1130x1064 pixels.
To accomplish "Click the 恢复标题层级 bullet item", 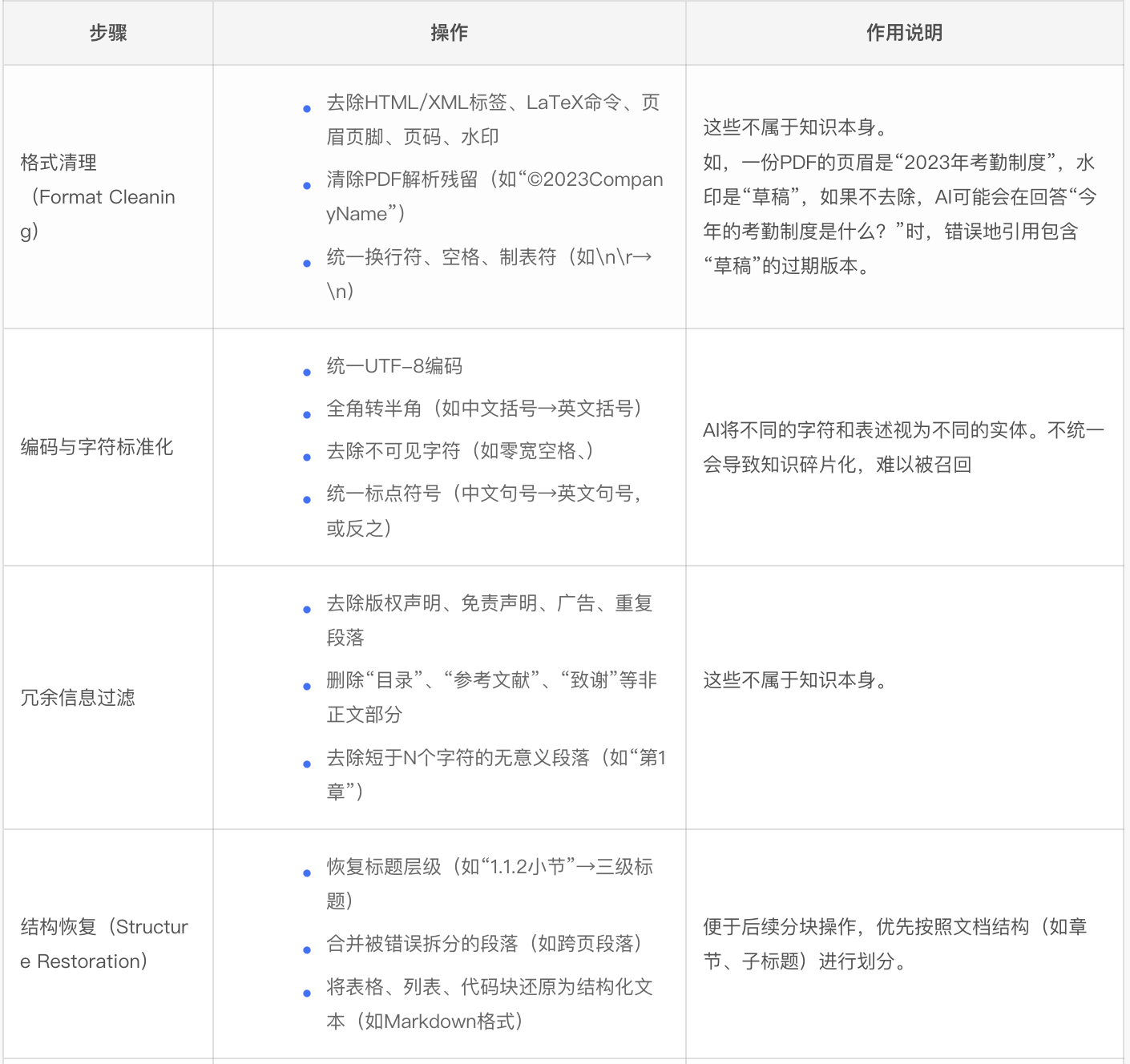I will pos(489,884).
